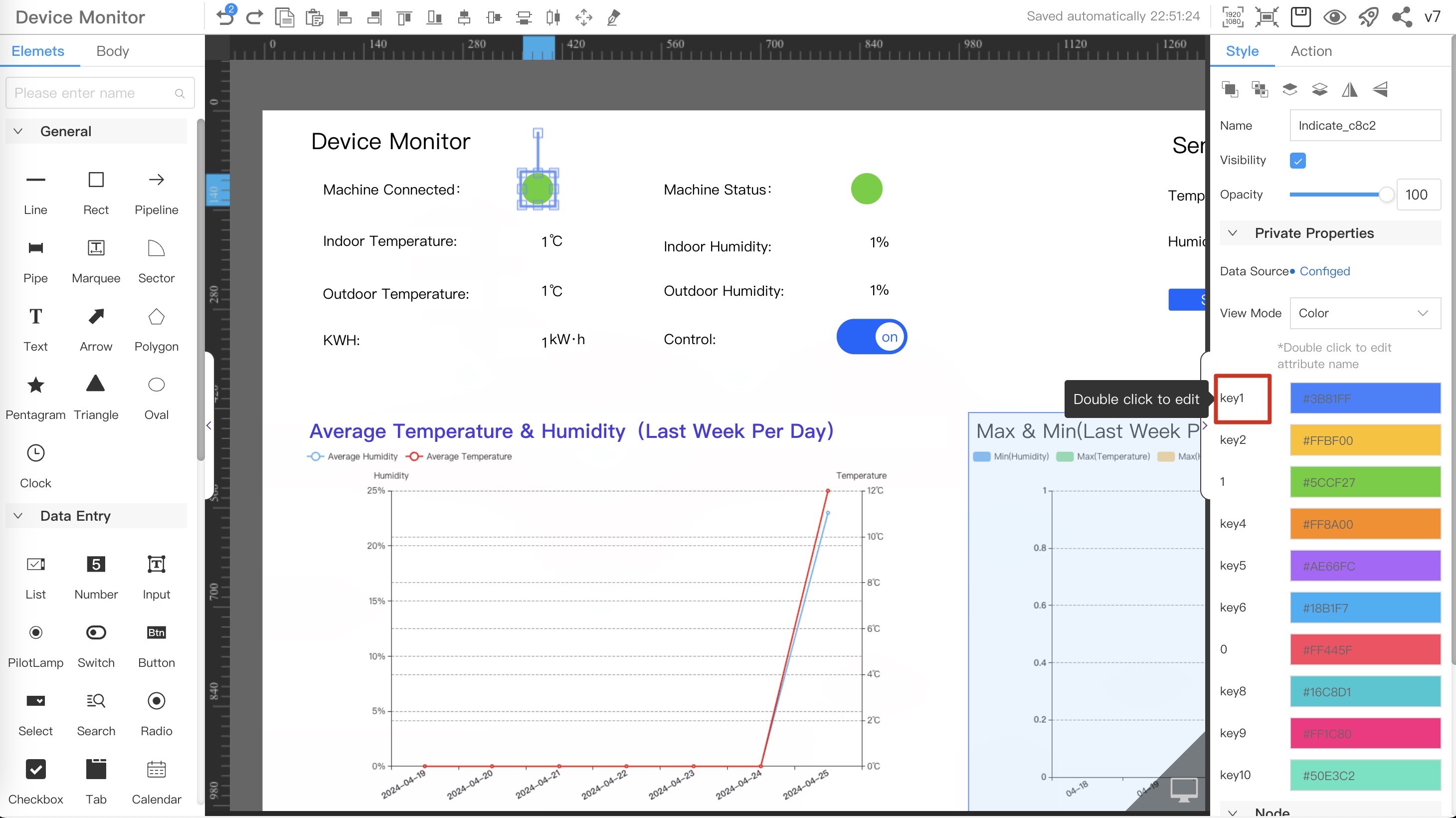The height and width of the screenshot is (818, 1456).
Task: Switch to the Body tab
Action: pos(112,51)
